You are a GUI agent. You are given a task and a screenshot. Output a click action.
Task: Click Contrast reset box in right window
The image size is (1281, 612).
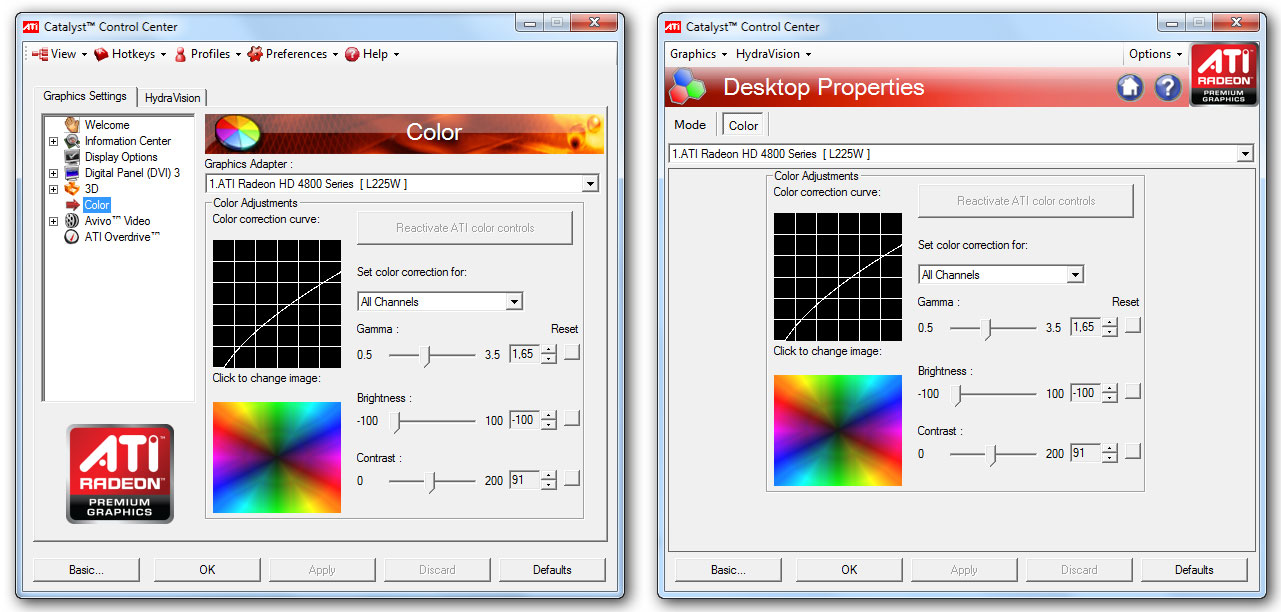coord(1132,451)
